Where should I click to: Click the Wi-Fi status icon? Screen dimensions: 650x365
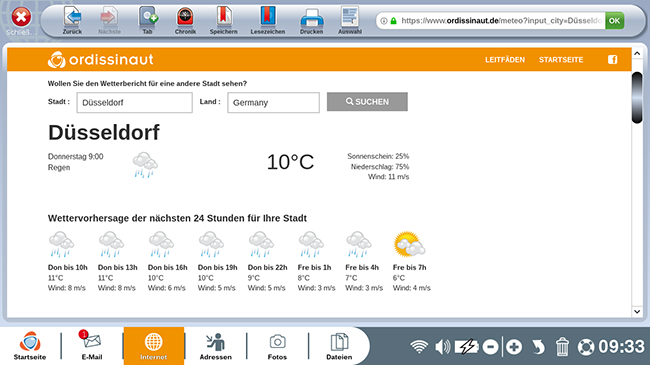pyautogui.click(x=419, y=347)
